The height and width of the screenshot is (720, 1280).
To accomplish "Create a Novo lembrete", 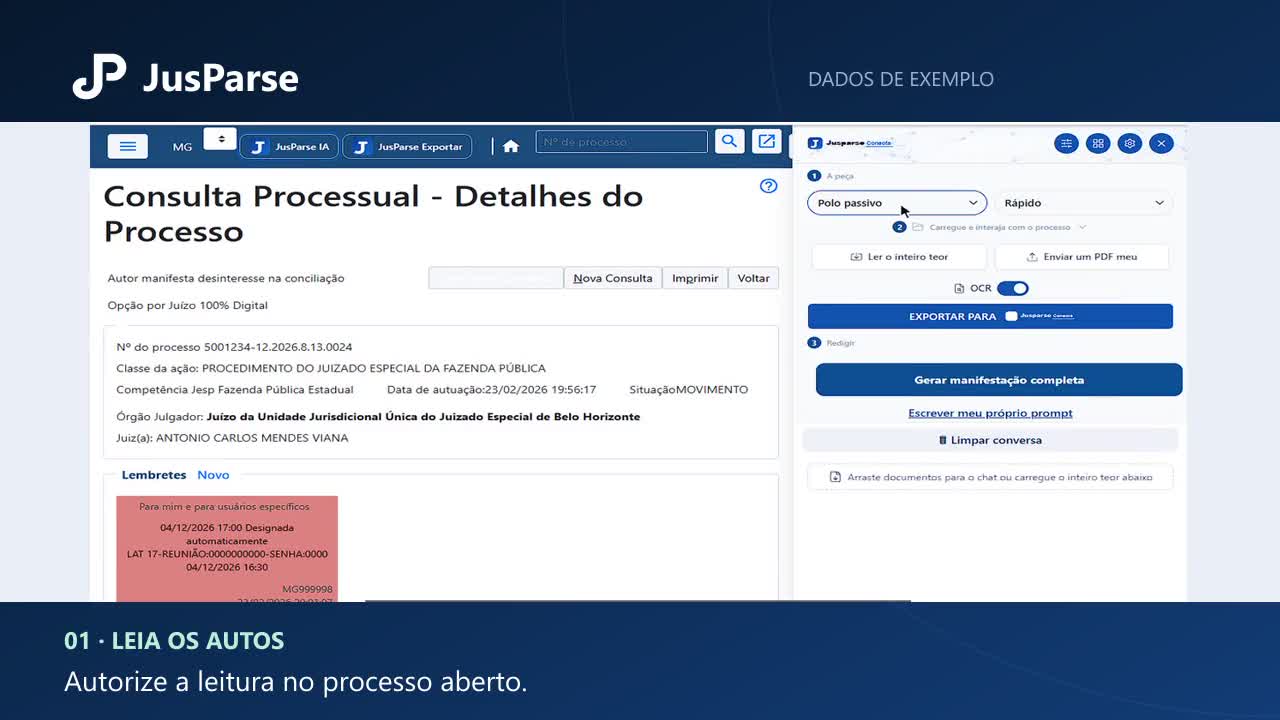I will click(213, 475).
